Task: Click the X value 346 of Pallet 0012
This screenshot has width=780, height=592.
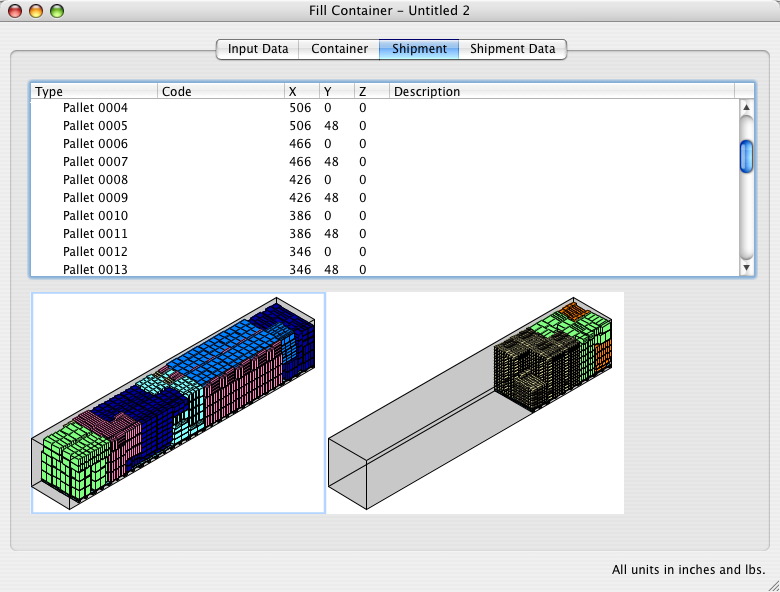Action: [300, 252]
